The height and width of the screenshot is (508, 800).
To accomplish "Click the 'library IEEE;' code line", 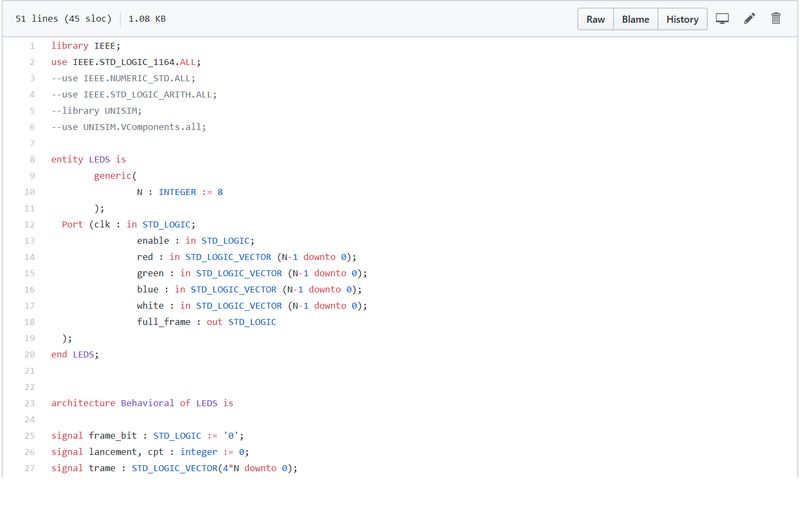I will point(86,46).
